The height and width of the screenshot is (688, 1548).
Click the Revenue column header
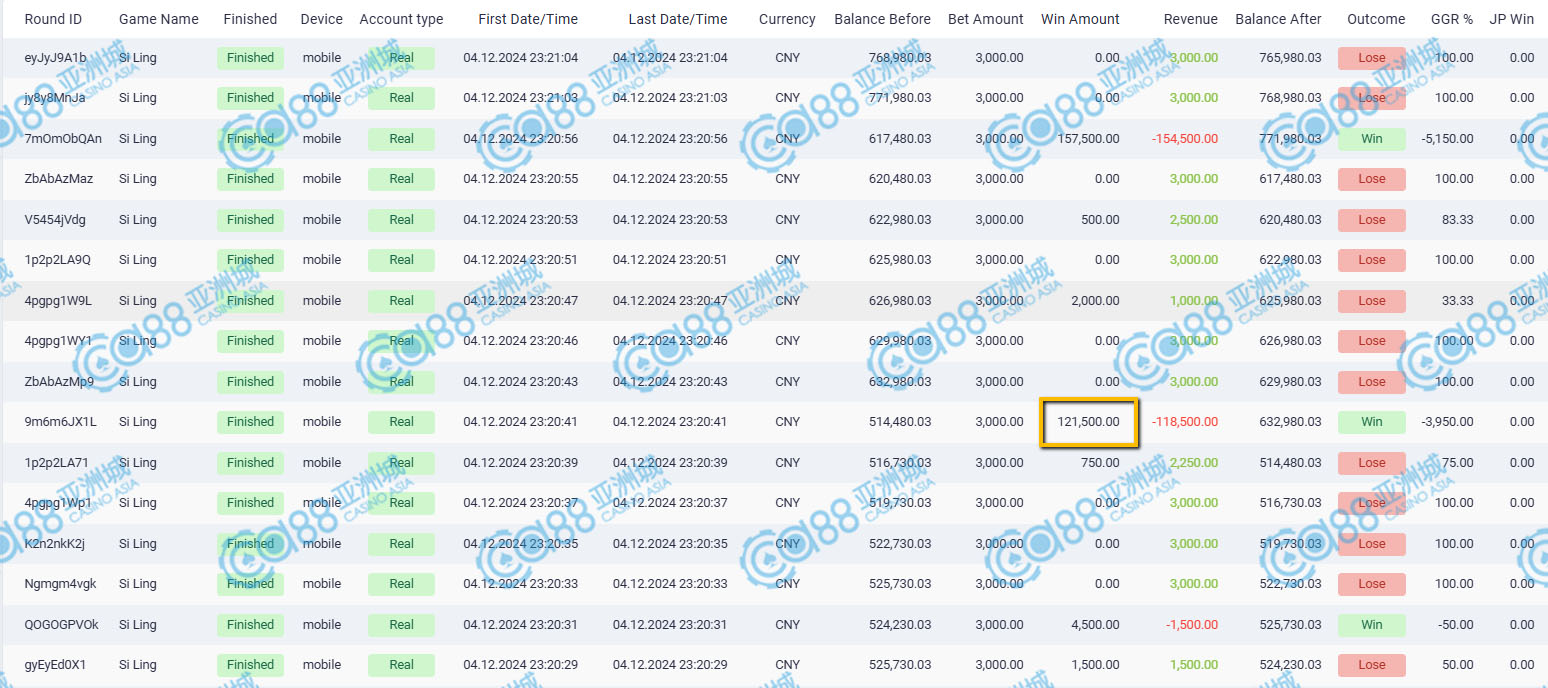(x=1191, y=19)
